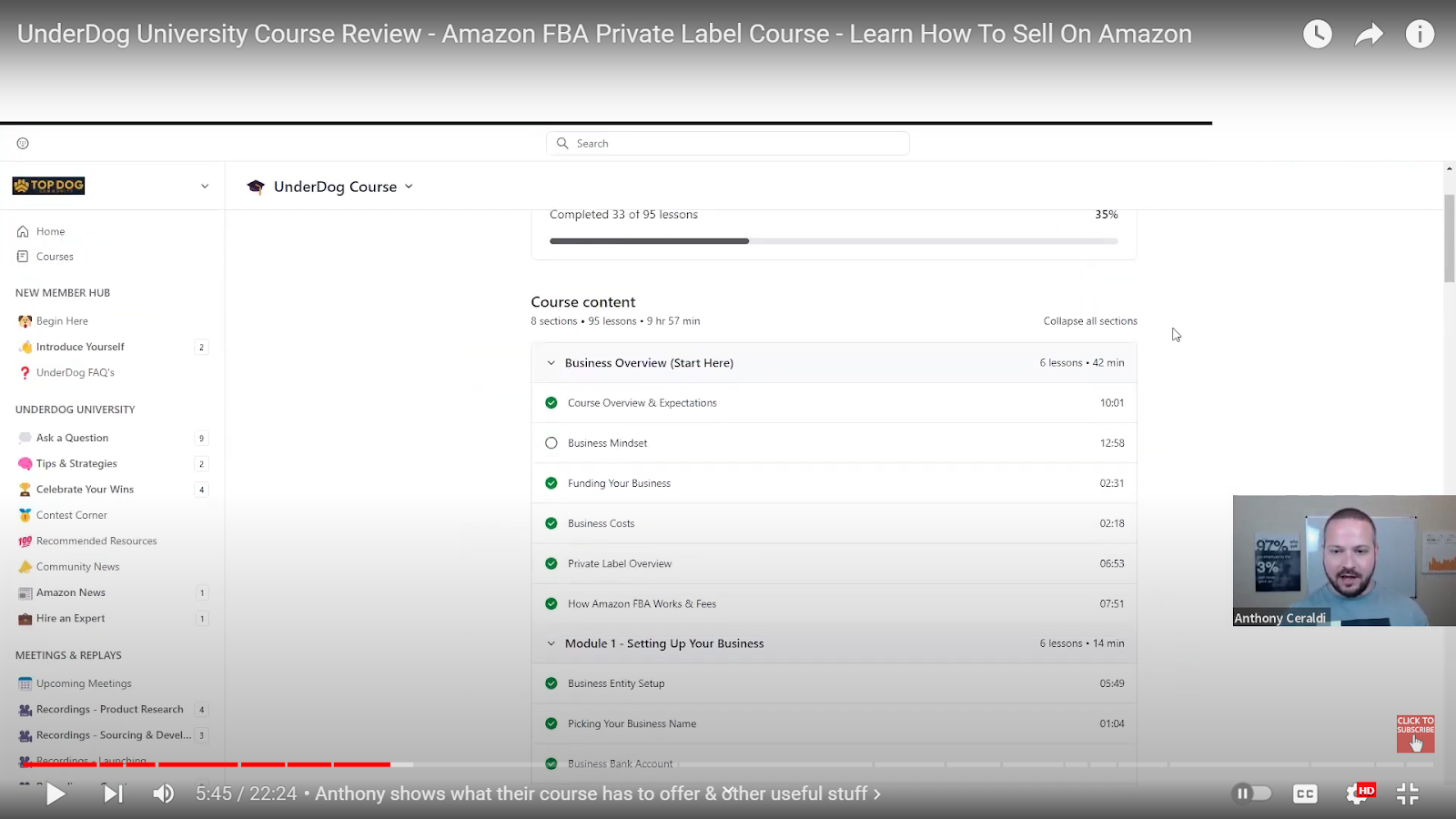Click the Hire an Expert briefcase icon
Screen dimensions: 1456x819
click(25, 619)
